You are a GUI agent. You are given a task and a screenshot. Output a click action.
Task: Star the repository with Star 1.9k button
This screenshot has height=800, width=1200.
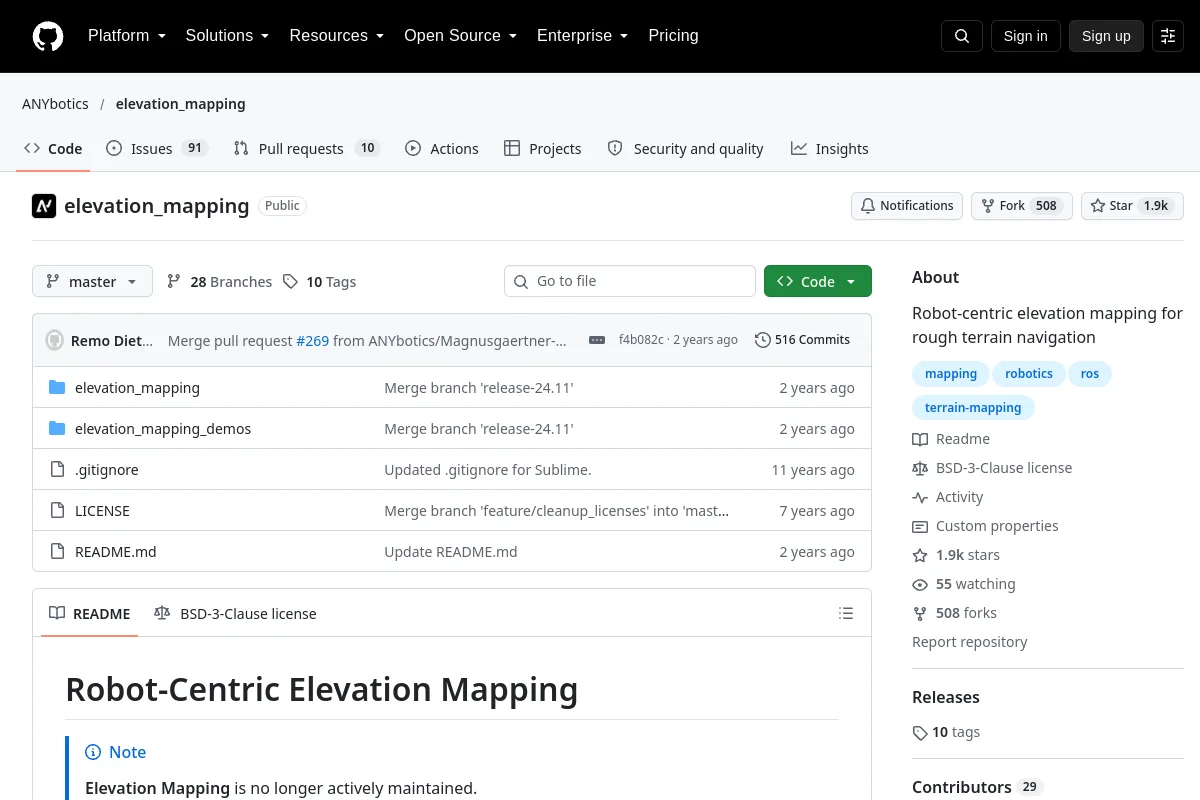tap(1132, 206)
